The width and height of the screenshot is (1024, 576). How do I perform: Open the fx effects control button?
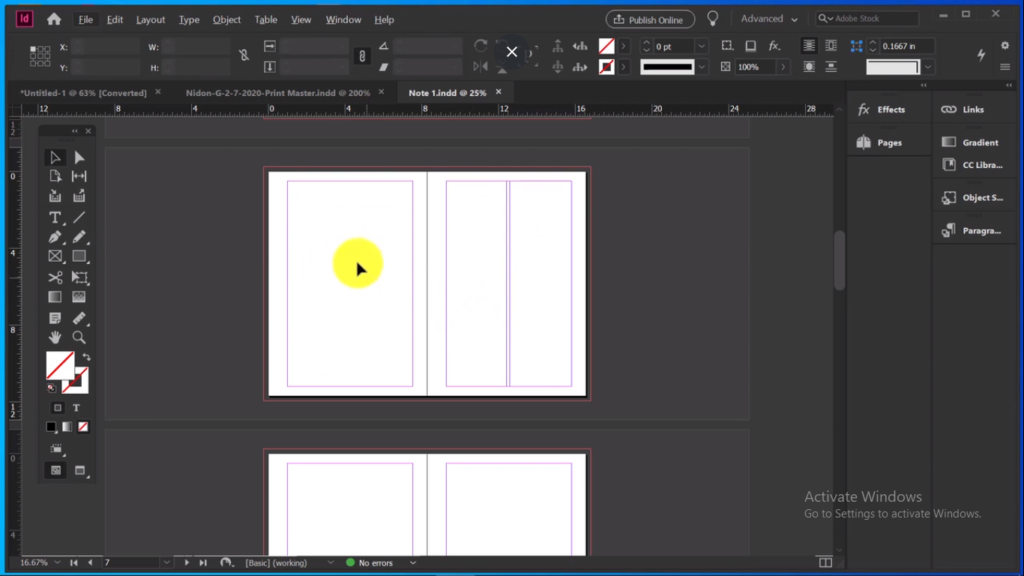(x=774, y=46)
